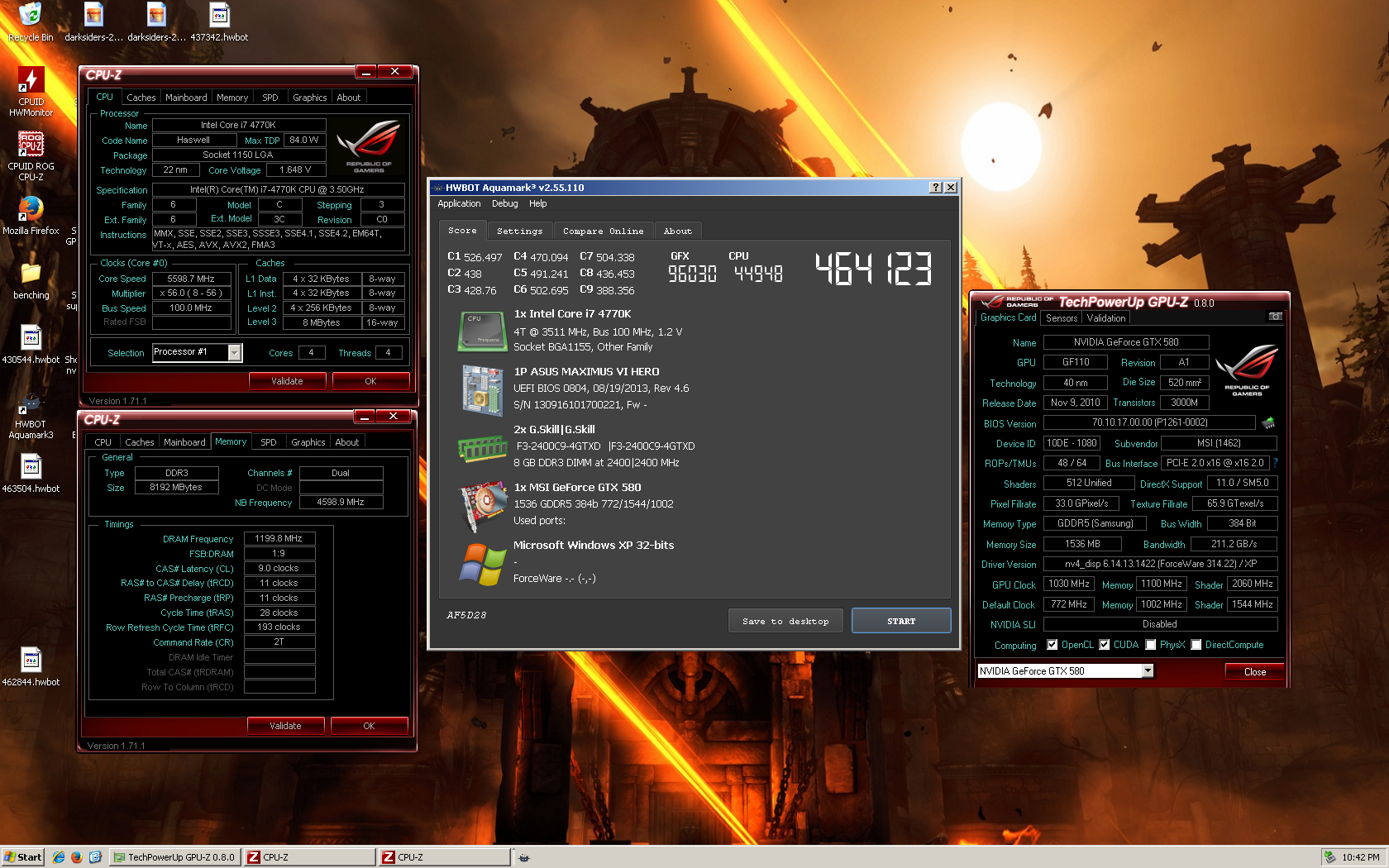Open Mainboard tab in upper CPU-Z window

pos(187,98)
